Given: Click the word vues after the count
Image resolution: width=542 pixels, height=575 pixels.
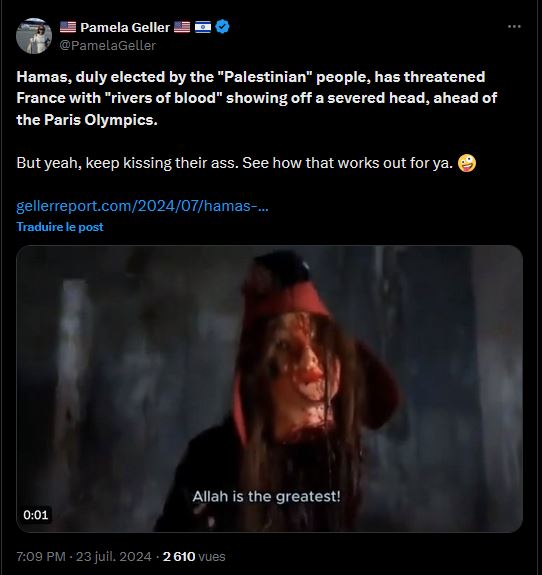Looking at the screenshot, I should (x=212, y=557).
